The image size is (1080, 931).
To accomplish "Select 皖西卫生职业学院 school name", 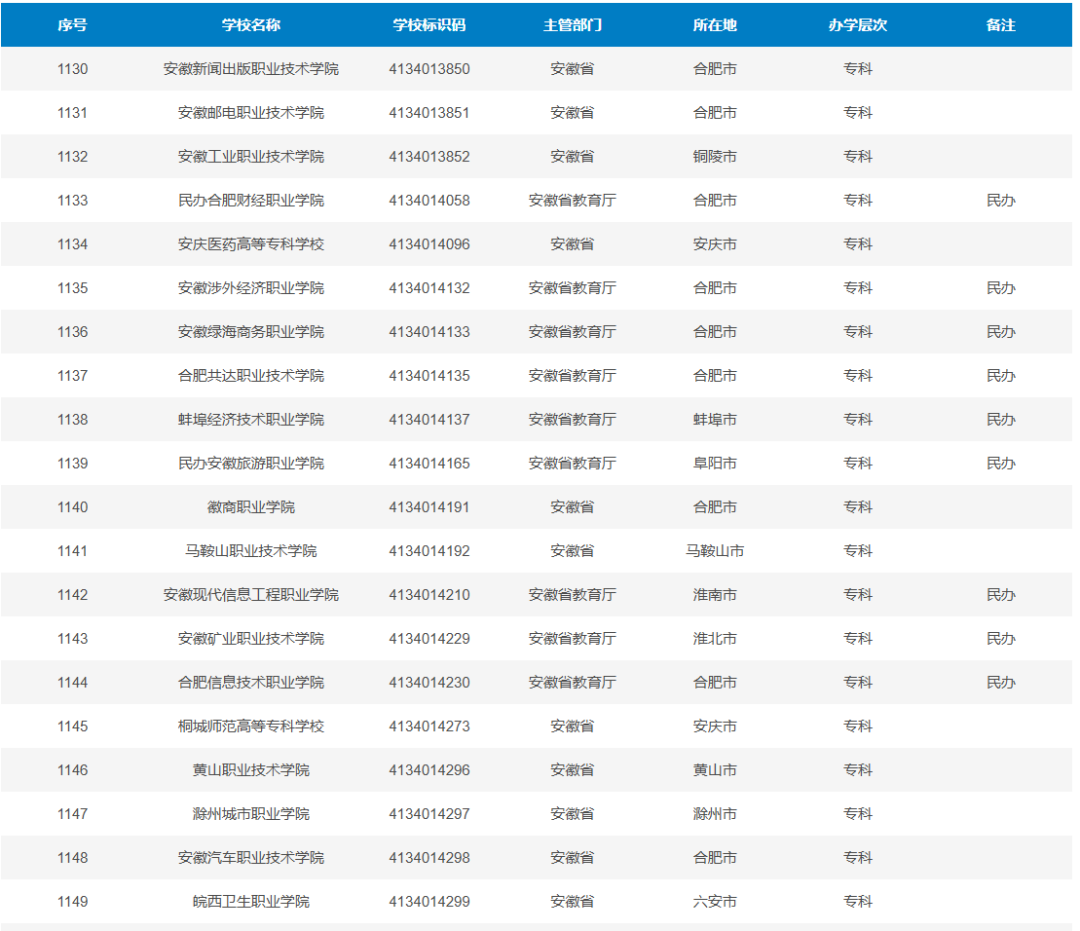I will (251, 901).
